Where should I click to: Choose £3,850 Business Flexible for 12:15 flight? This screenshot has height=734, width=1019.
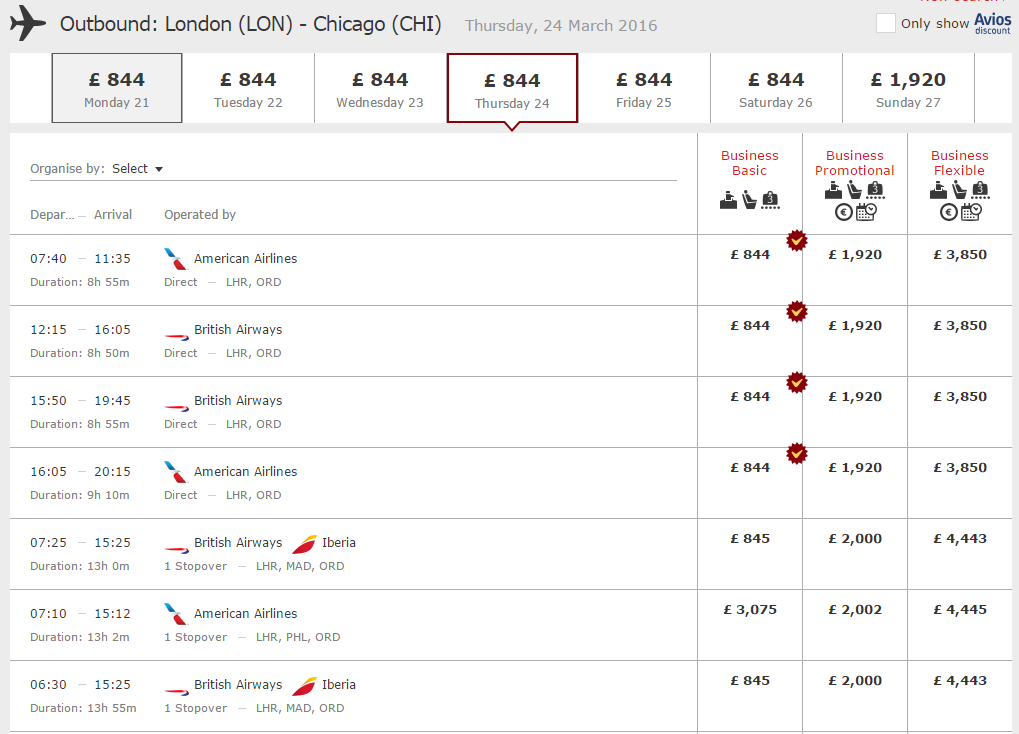pyautogui.click(x=960, y=326)
